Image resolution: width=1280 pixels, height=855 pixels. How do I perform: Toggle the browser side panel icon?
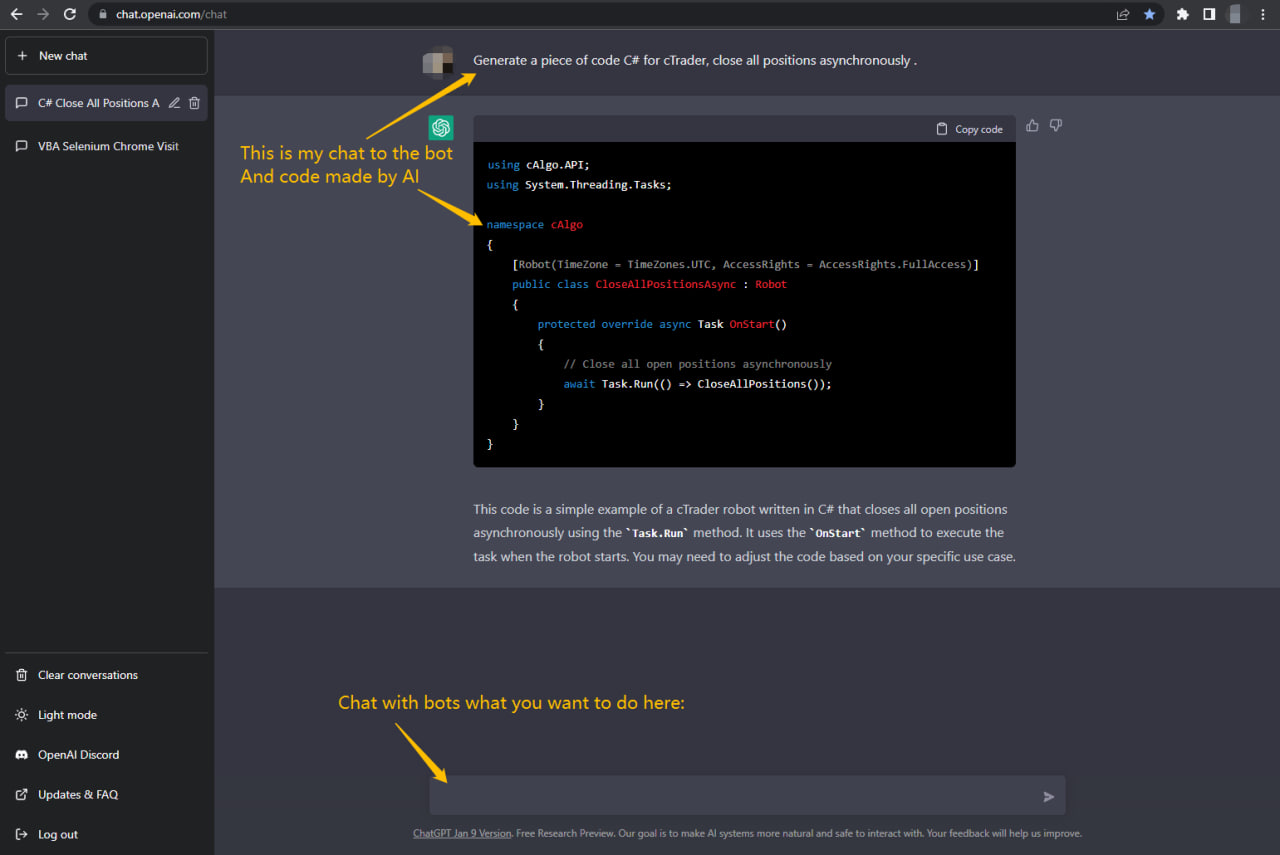(1208, 15)
